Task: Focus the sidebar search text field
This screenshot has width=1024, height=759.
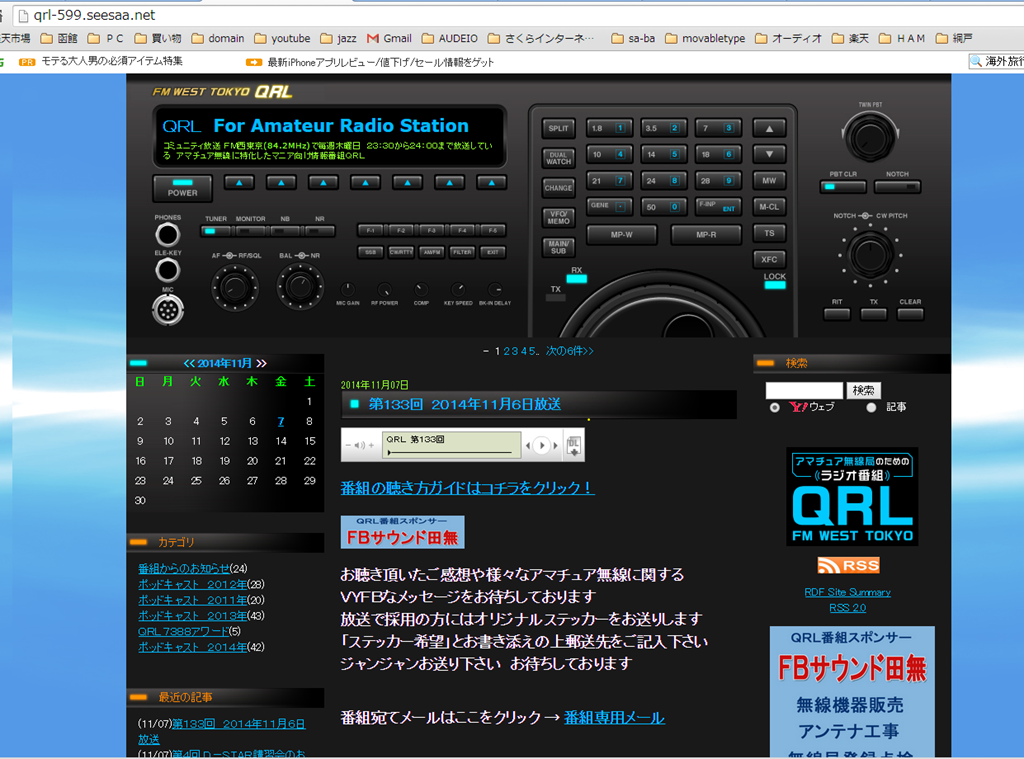Action: click(x=805, y=391)
